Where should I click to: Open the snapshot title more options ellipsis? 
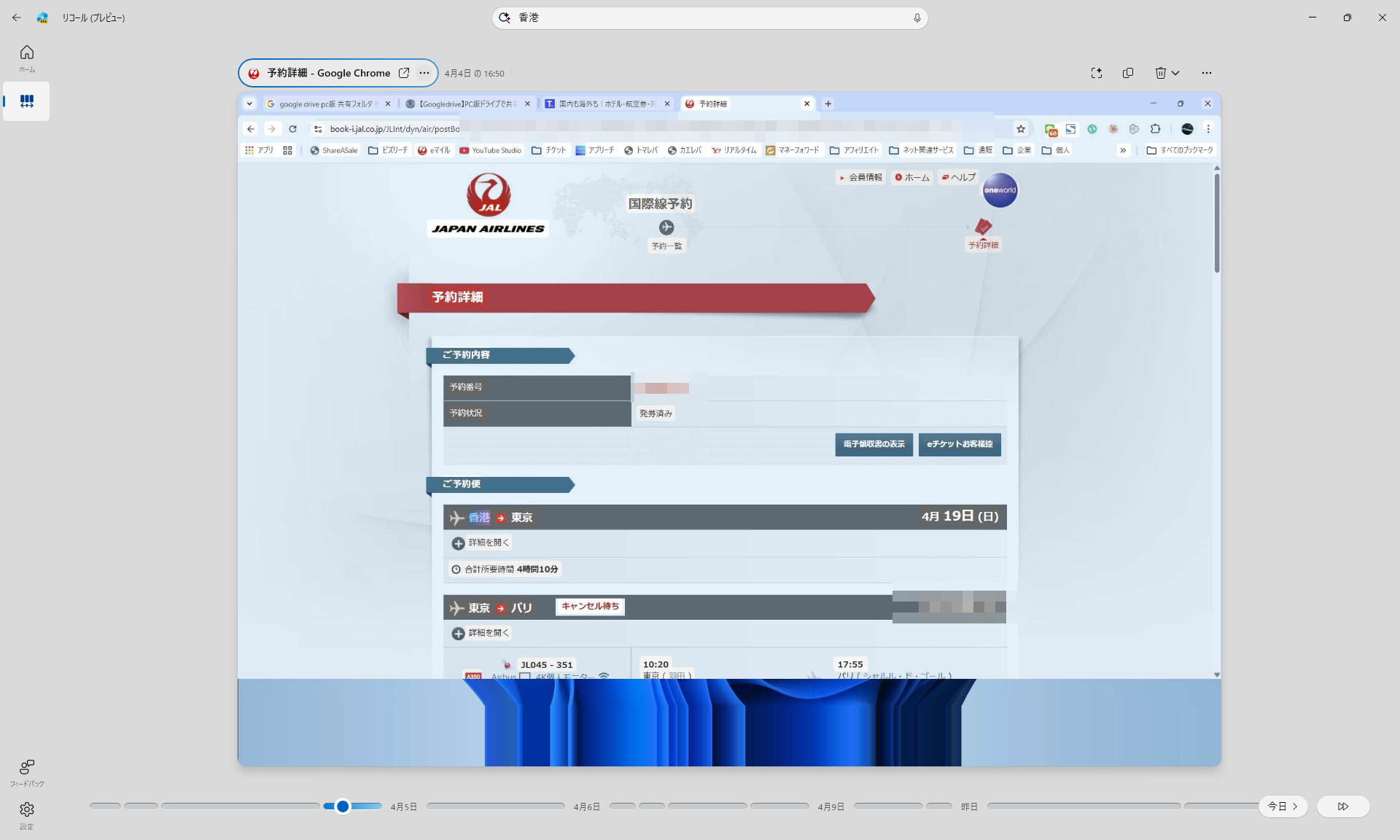424,73
